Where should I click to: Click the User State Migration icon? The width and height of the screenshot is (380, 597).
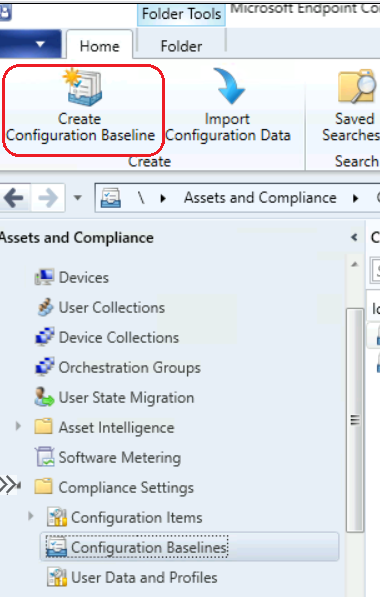click(x=45, y=397)
